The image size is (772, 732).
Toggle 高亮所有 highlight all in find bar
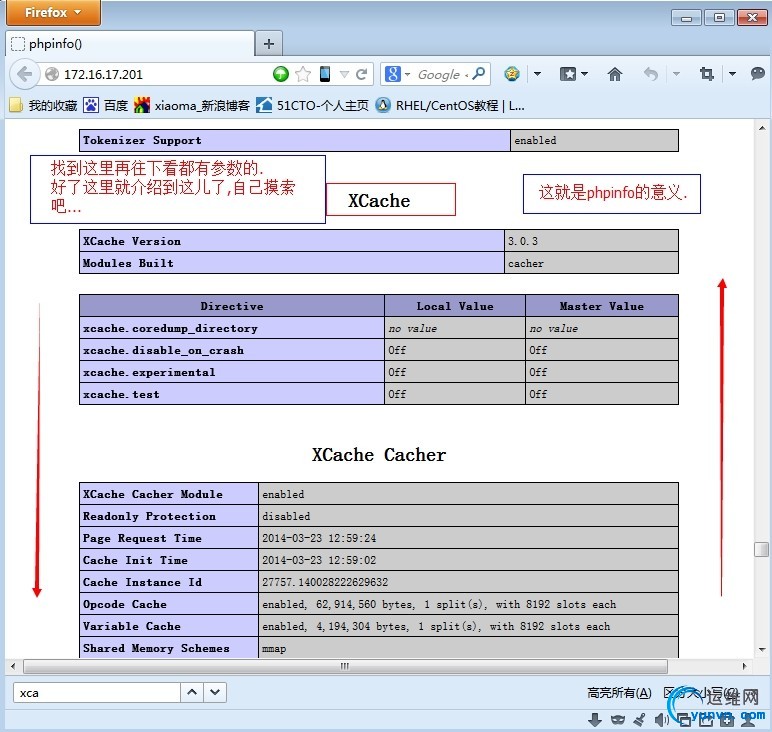pos(619,693)
